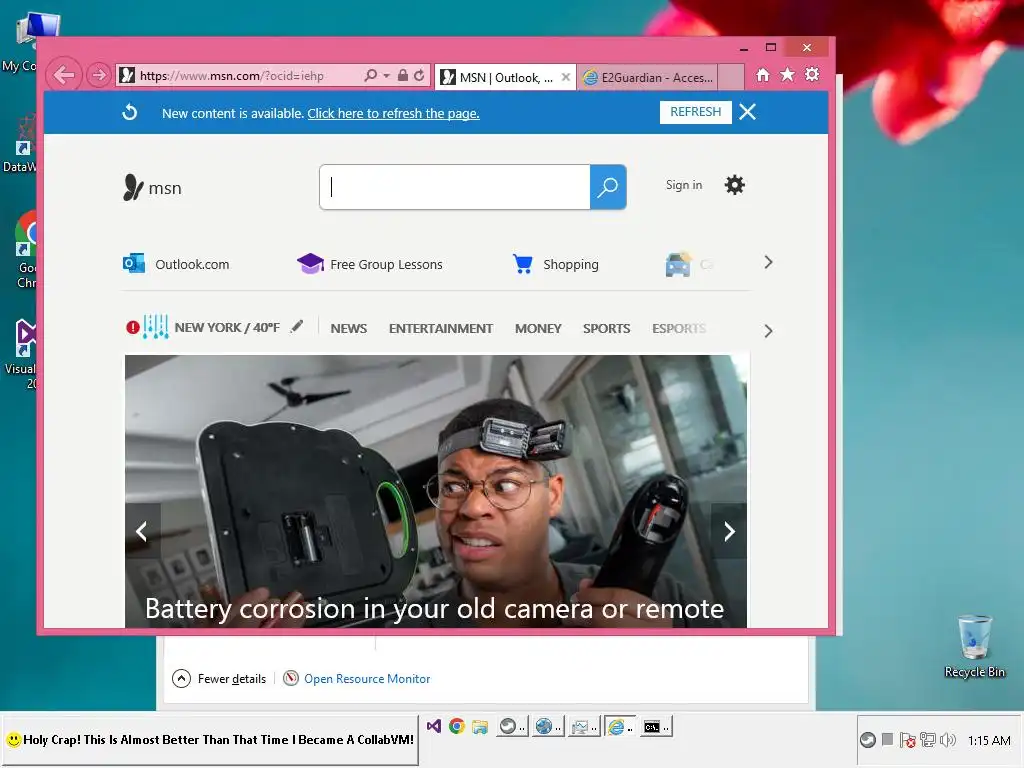Go to previous carousel slide
Screen dimensions: 1024x768
coord(142,531)
